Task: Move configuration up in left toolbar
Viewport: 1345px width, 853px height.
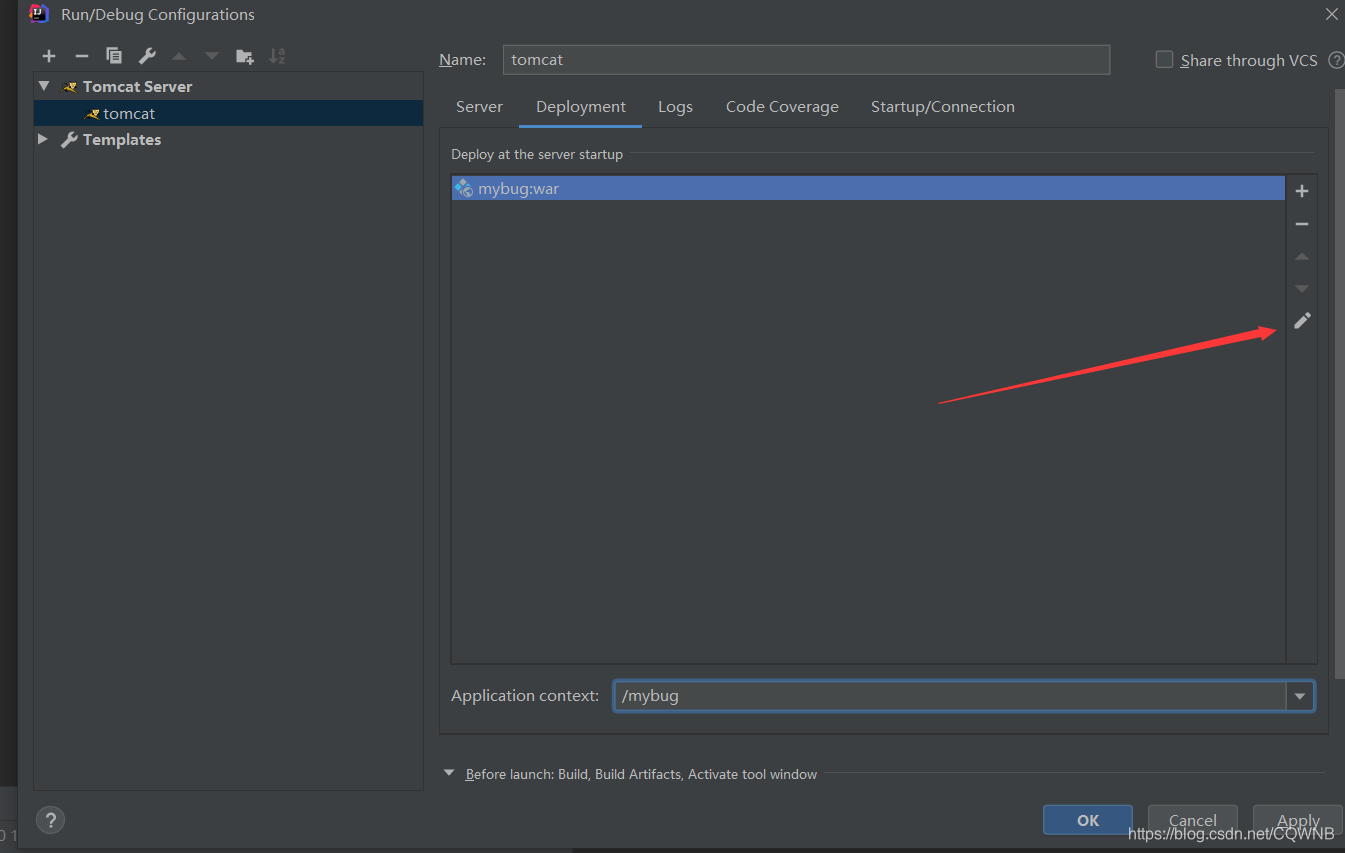Action: tap(179, 56)
